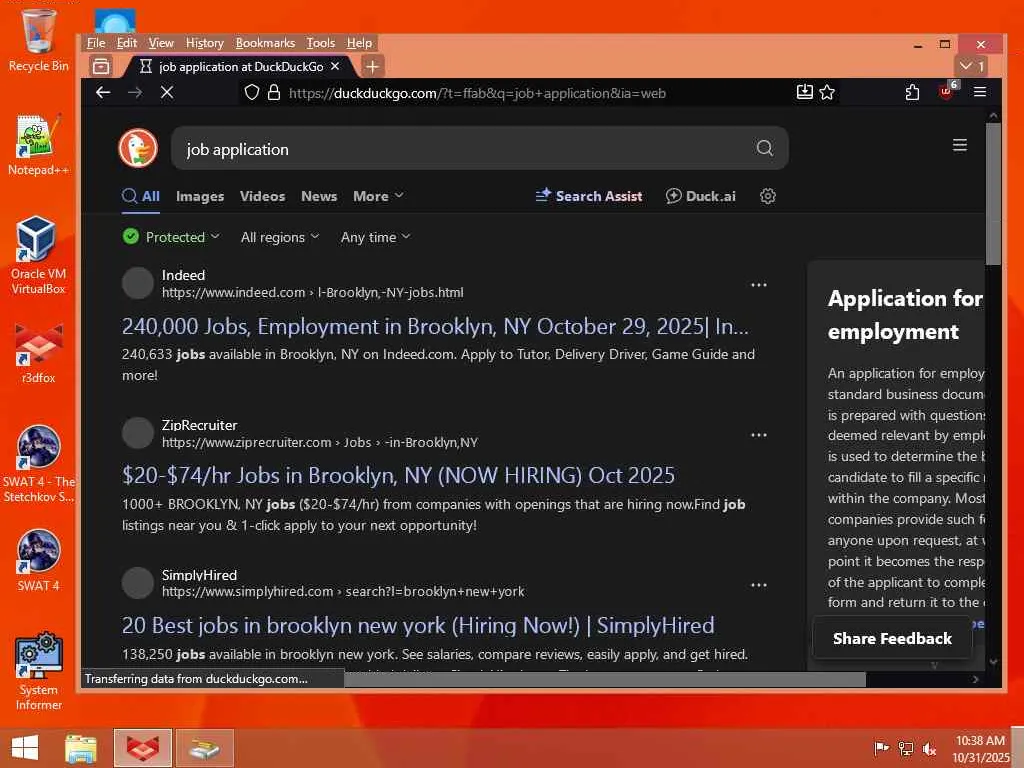Image resolution: width=1024 pixels, height=768 pixels.
Task: Click the muted volume tray icon
Action: click(x=929, y=749)
